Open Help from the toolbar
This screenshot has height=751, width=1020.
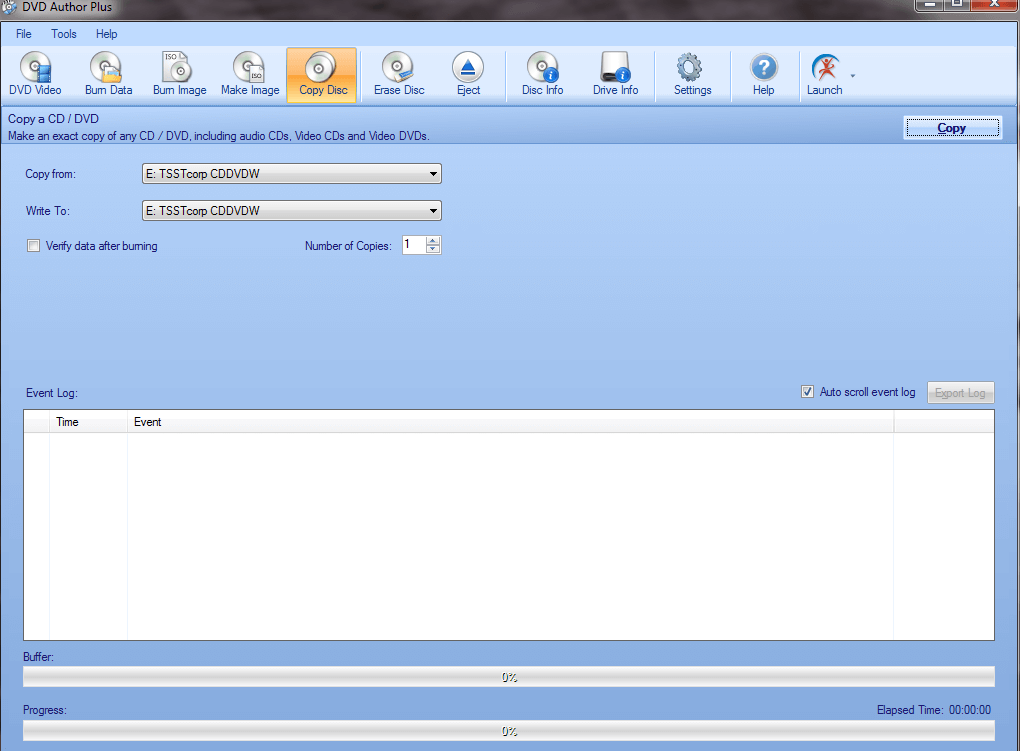(x=764, y=74)
